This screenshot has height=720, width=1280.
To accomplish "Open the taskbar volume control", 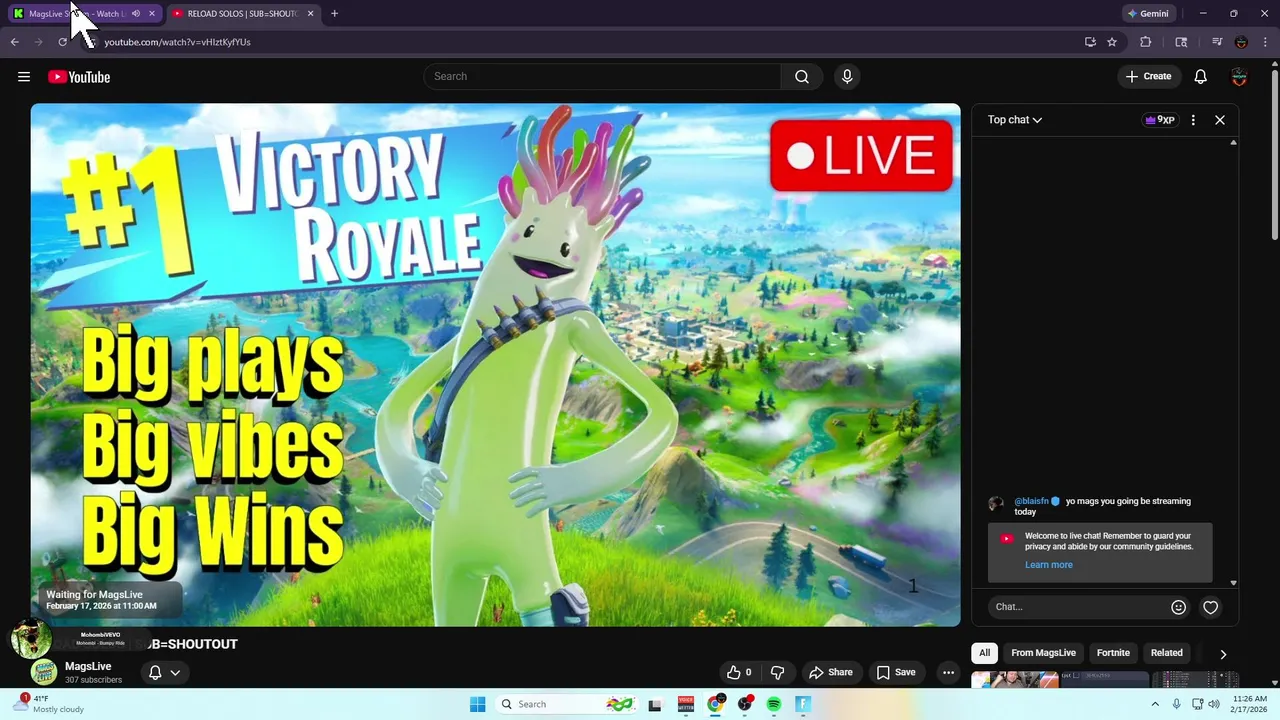I will coord(1214,704).
